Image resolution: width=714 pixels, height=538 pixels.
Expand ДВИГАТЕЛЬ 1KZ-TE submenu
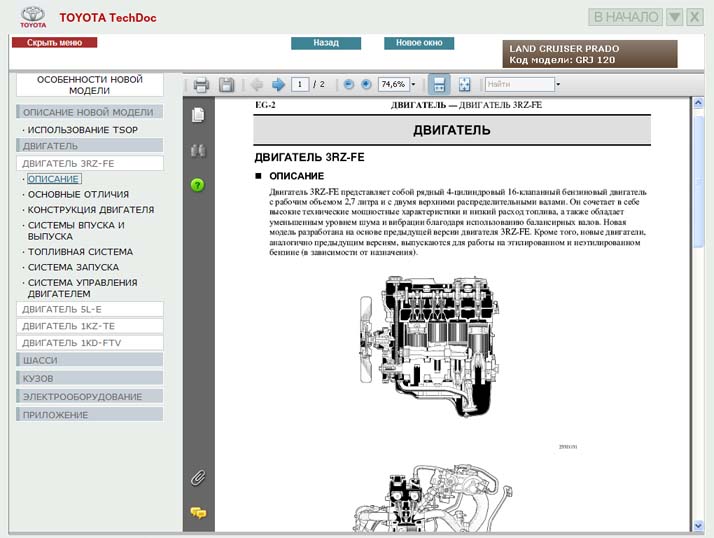[90, 326]
